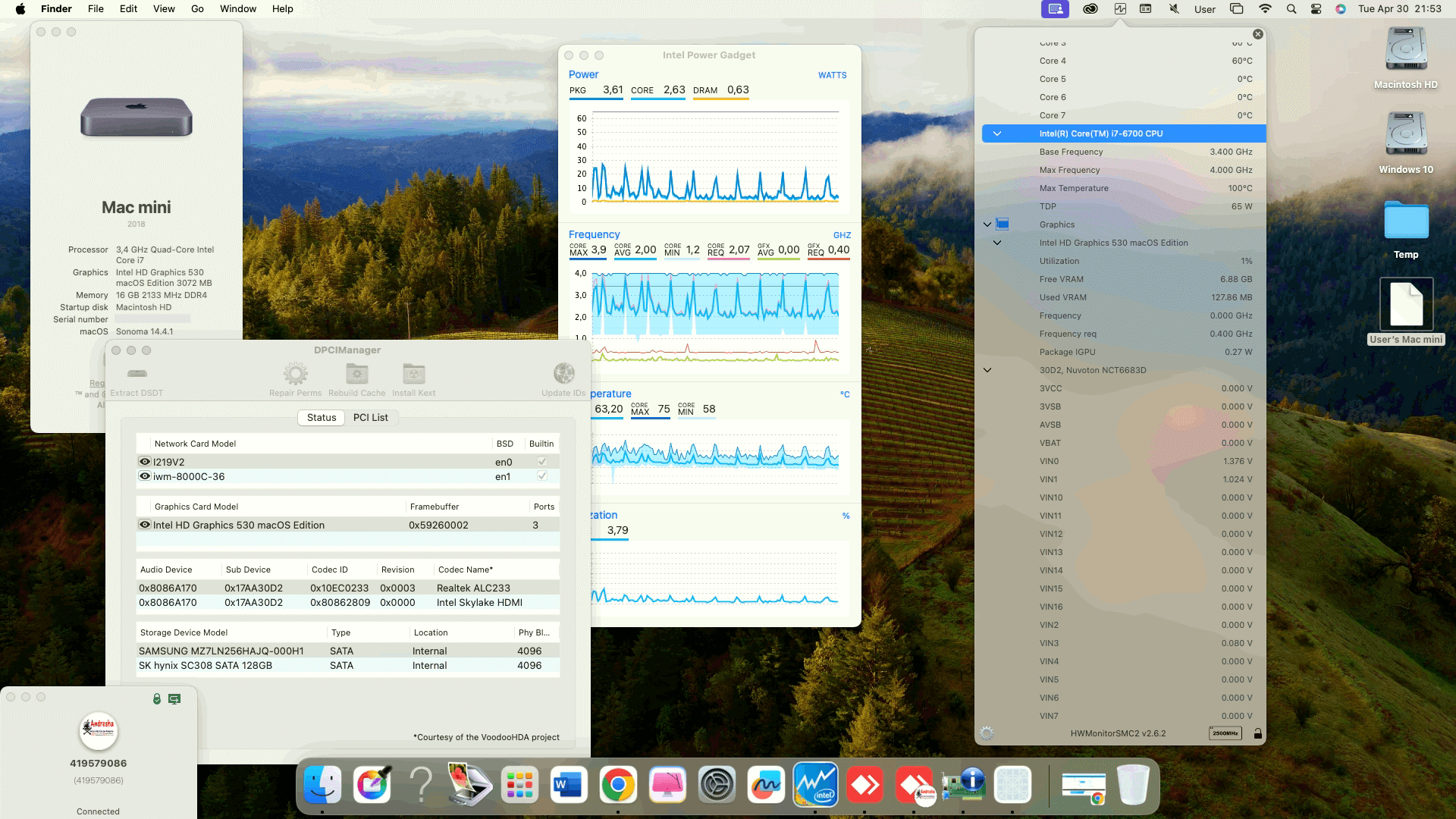Click Extract DSDT in DPCIManager toolbar

pyautogui.click(x=137, y=379)
